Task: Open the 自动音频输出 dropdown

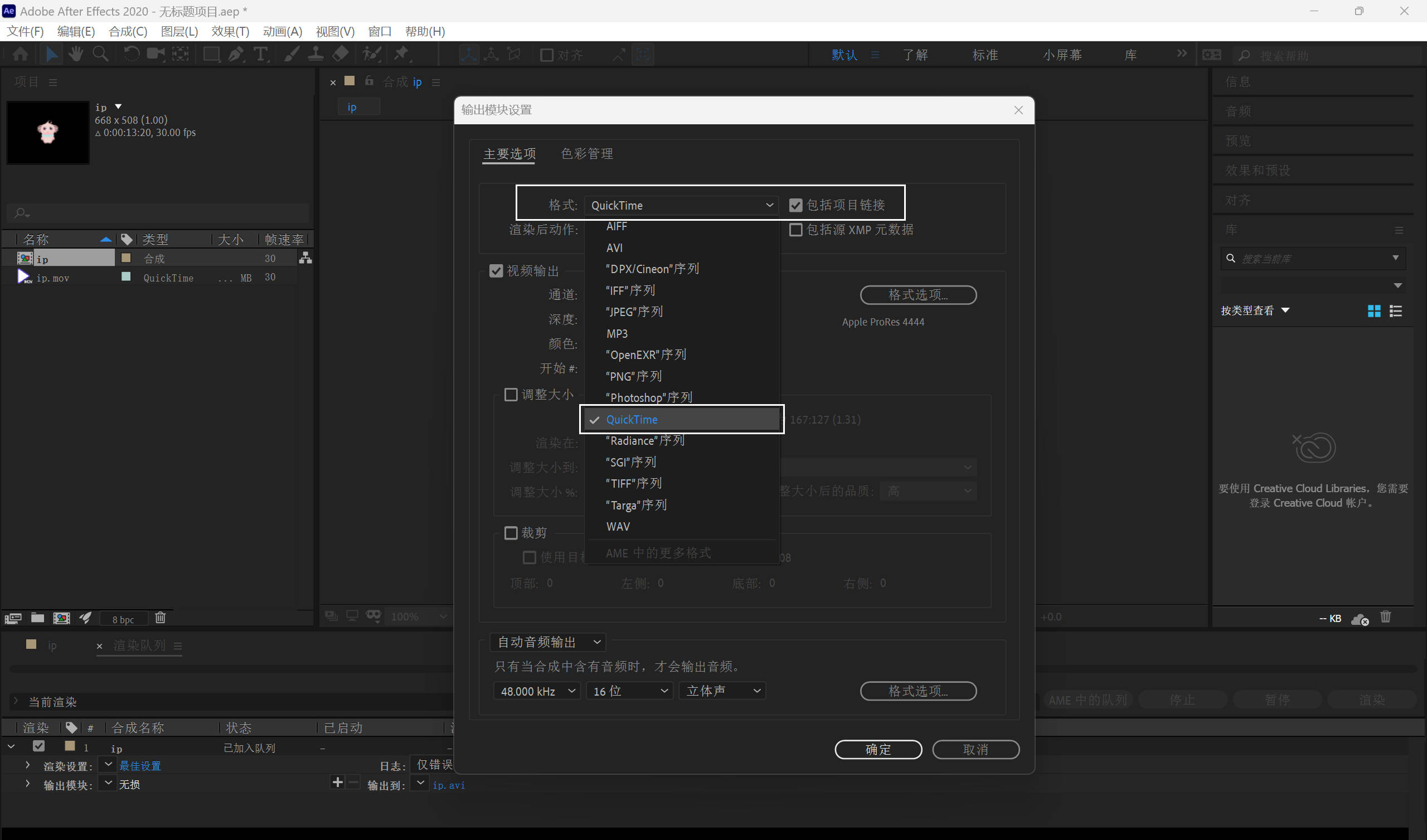Action: coord(547,642)
